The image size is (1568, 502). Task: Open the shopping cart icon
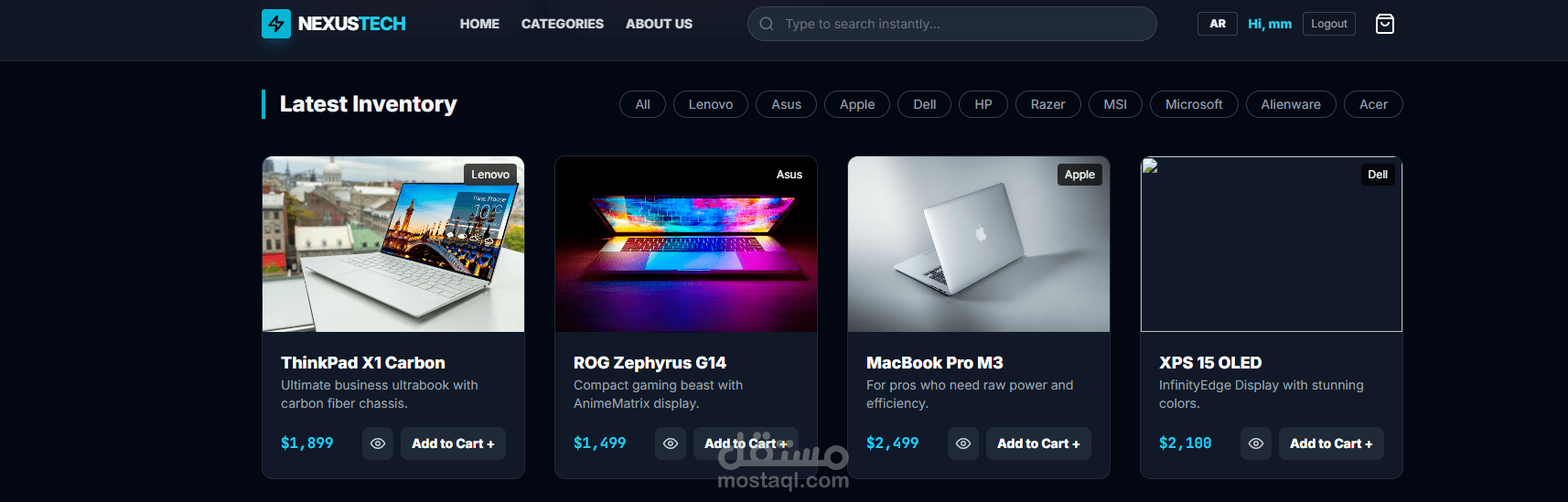point(1385,24)
